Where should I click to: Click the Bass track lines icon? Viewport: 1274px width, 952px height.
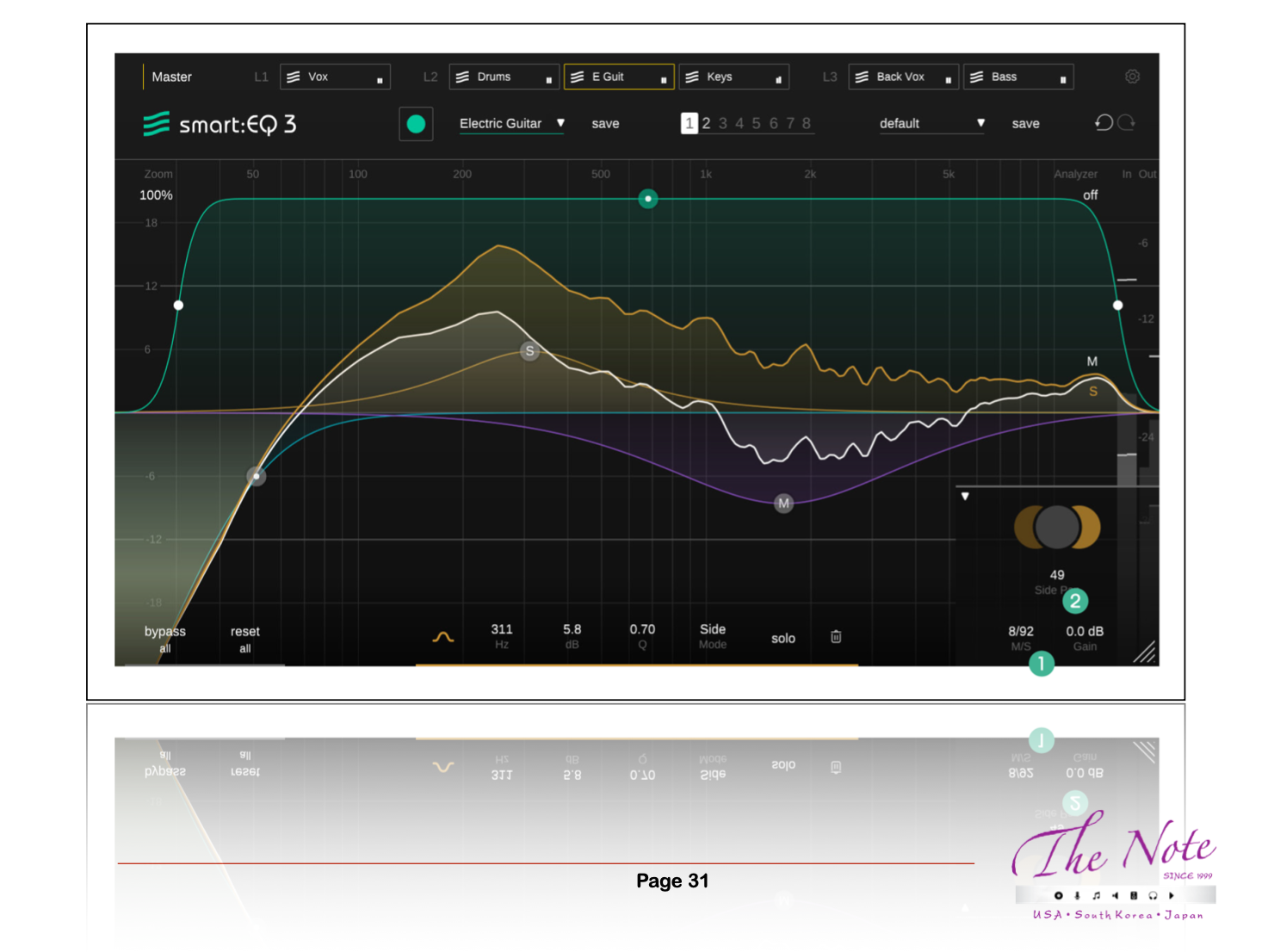pos(976,77)
